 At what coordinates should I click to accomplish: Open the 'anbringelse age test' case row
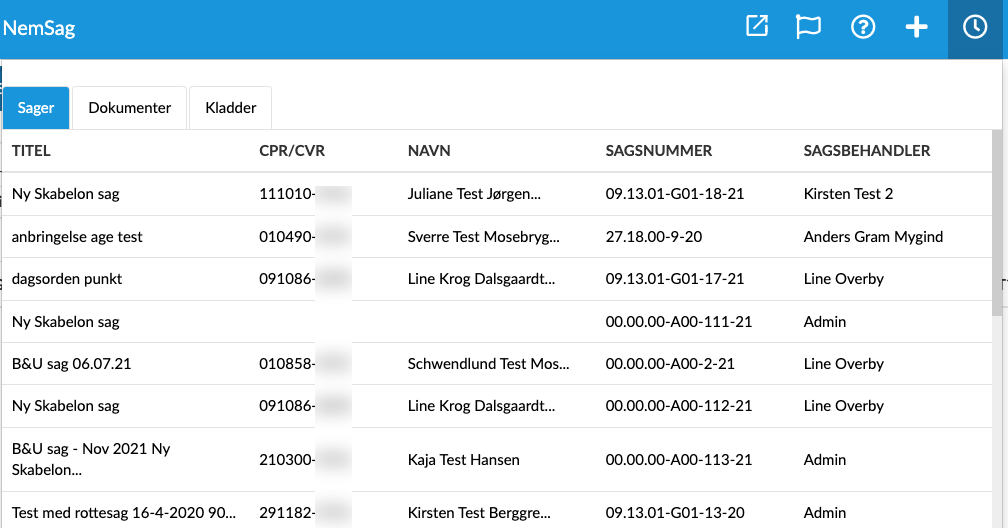tap(77, 237)
